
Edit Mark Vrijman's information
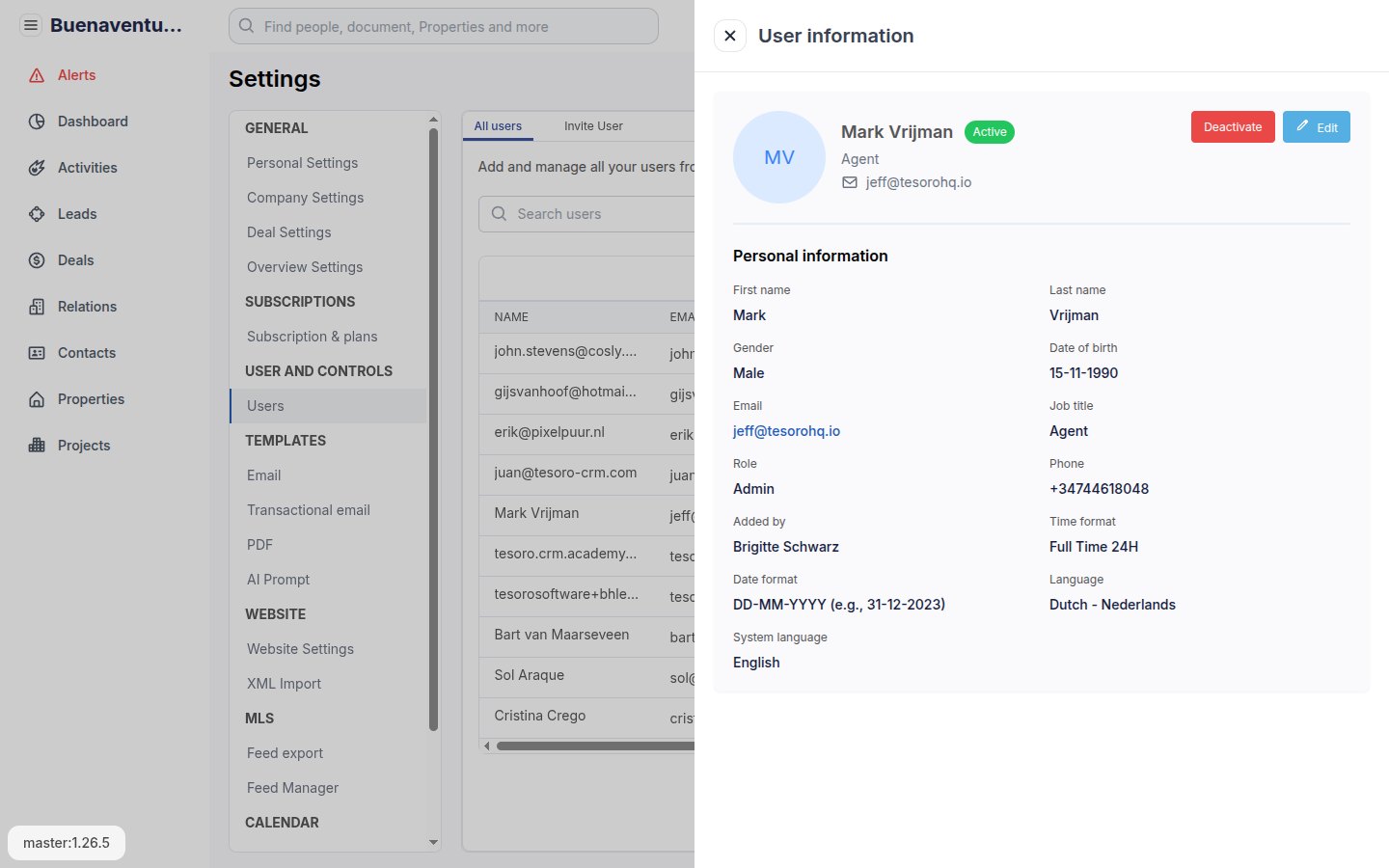[1317, 127]
